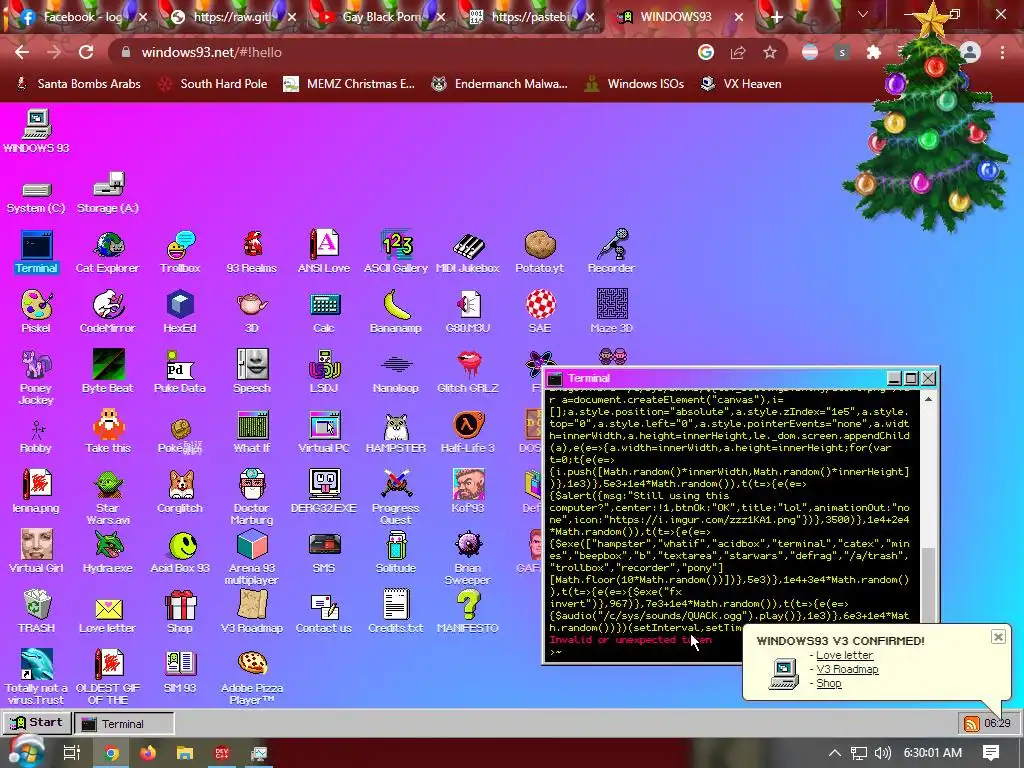The height and width of the screenshot is (768, 1024).
Task: Open the Solitude icon
Action: 396,552
